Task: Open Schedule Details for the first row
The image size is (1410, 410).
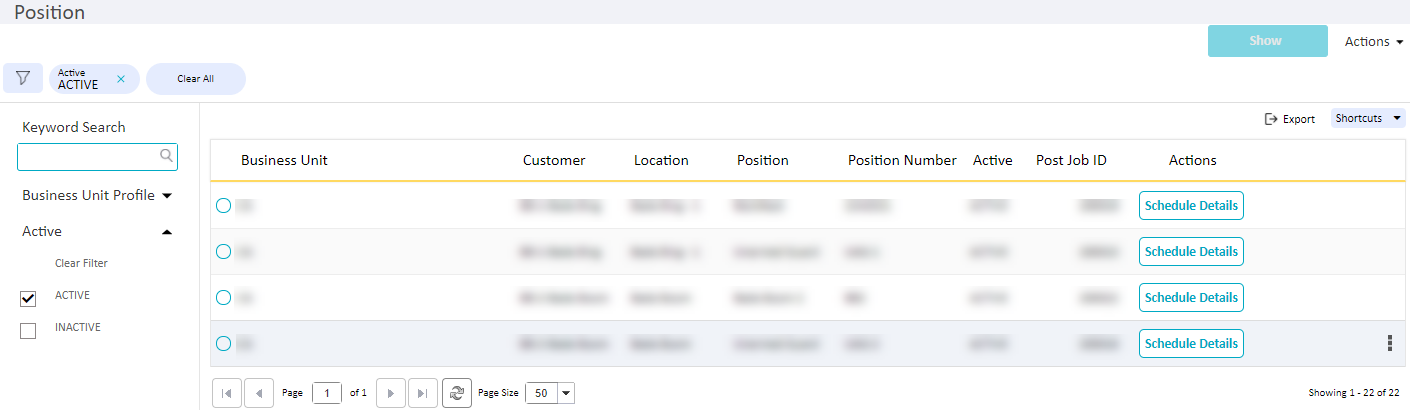Action: pyautogui.click(x=1191, y=205)
